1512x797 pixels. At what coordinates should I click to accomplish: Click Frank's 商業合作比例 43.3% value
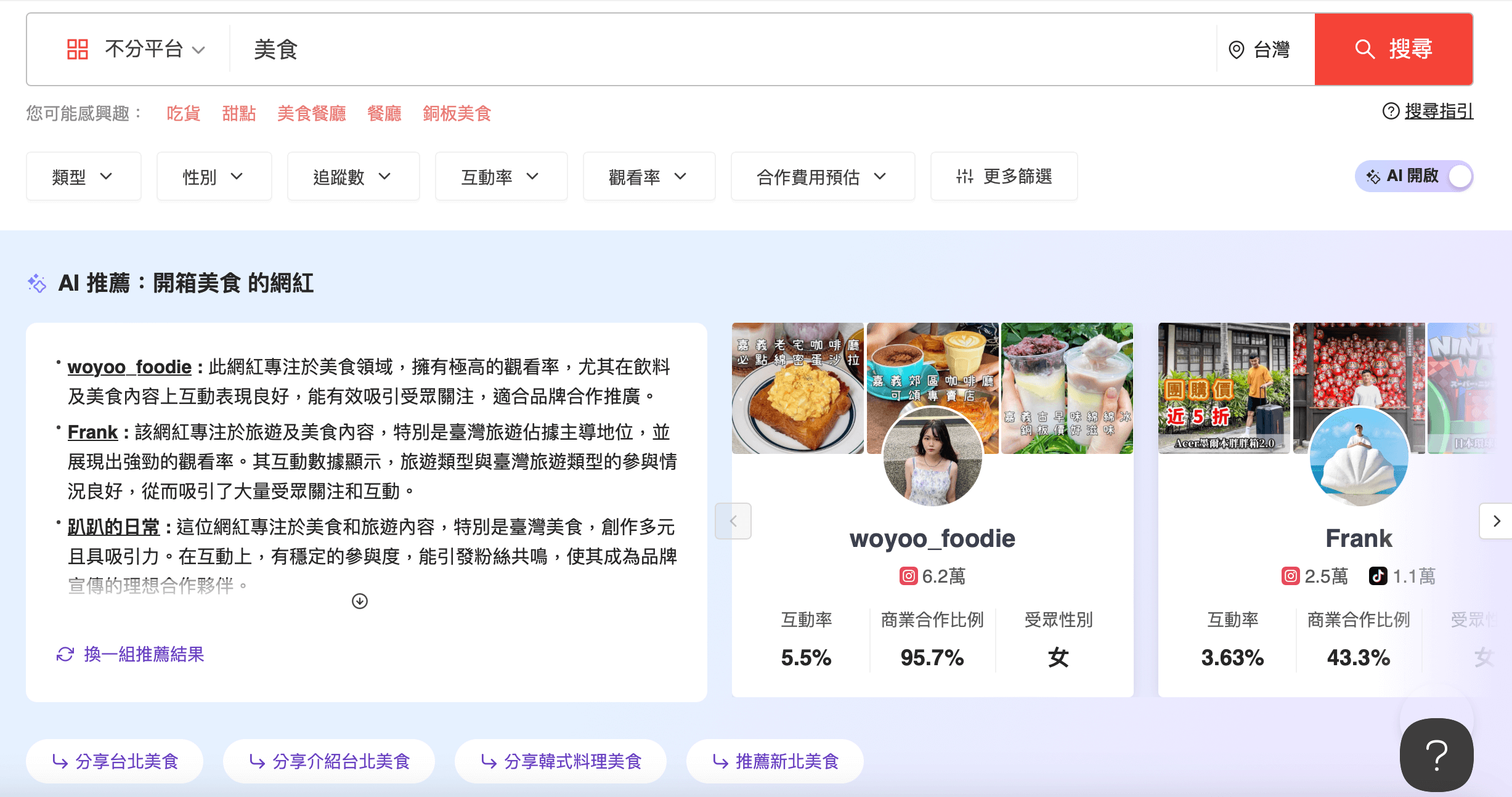1359,658
